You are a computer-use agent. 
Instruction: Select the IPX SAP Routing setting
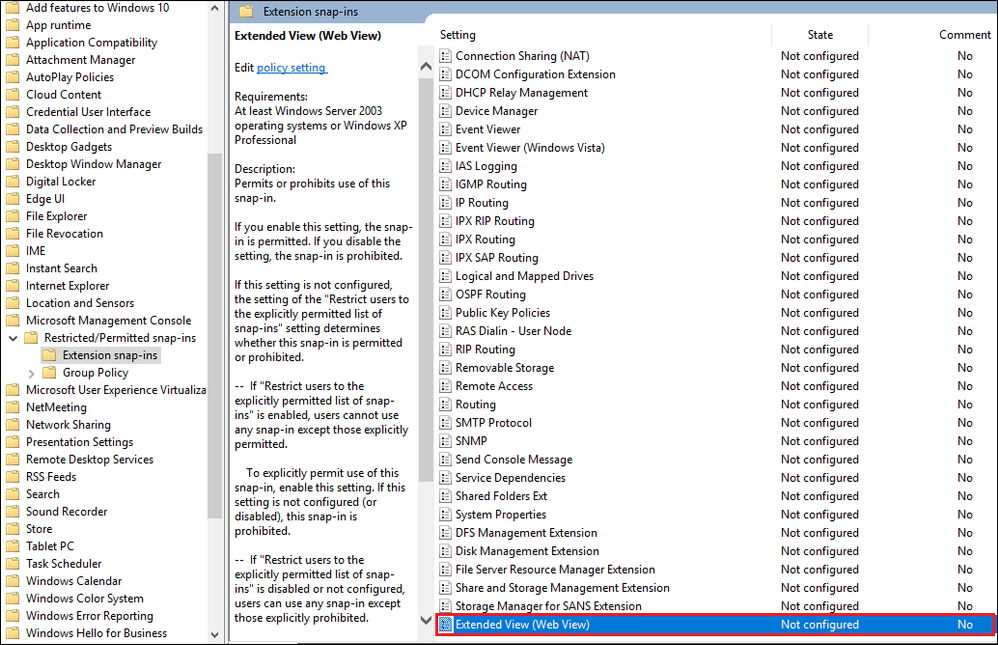496,258
